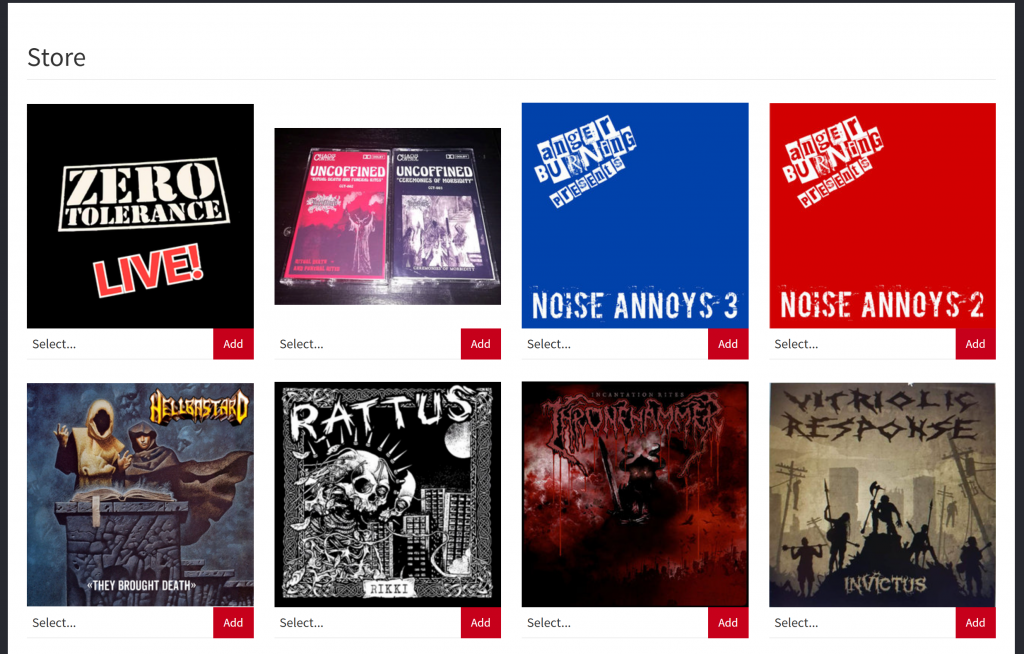Viewport: 1024px width, 654px height.
Task: Add Noise Annoys 3 to cart
Action: (x=728, y=344)
